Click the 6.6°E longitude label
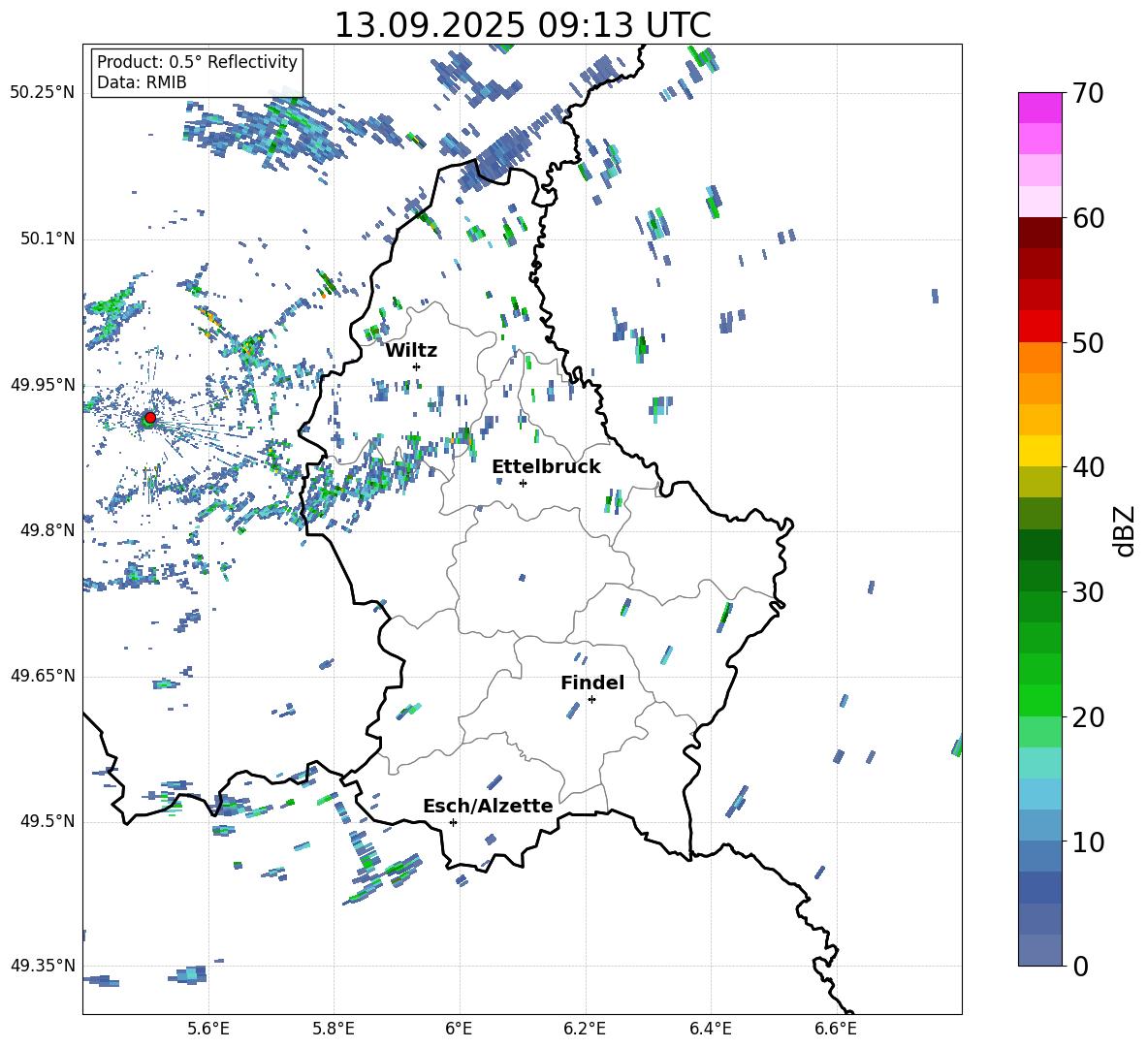1148x1048 pixels. click(836, 1029)
